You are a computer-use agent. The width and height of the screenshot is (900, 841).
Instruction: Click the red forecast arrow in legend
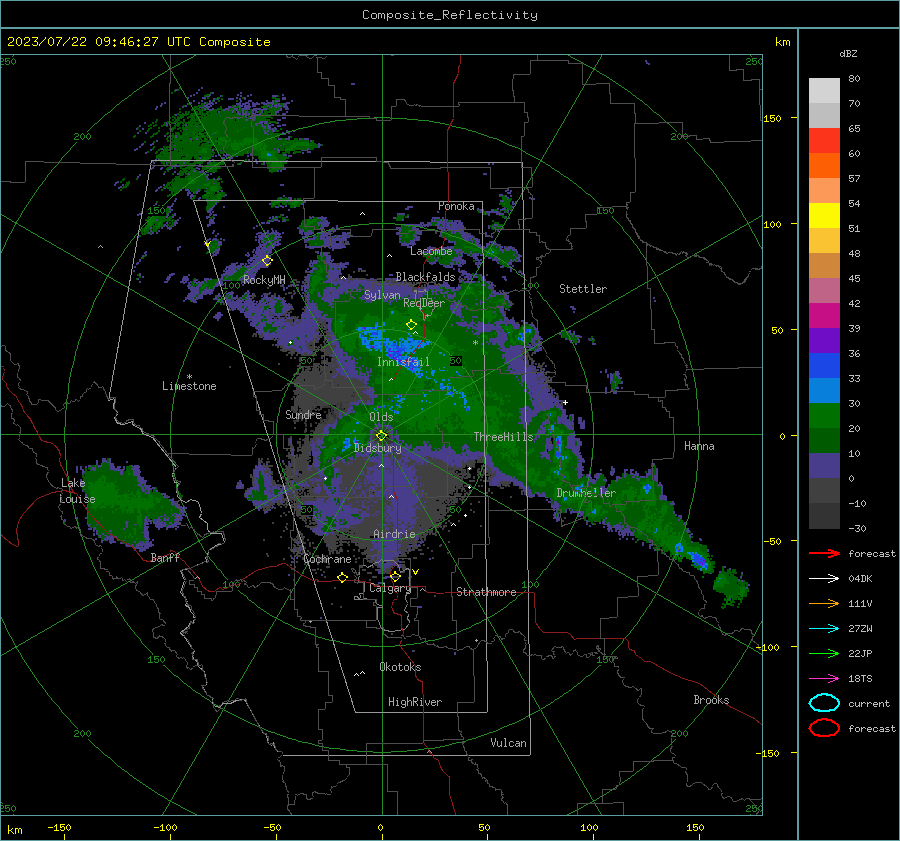(x=824, y=553)
